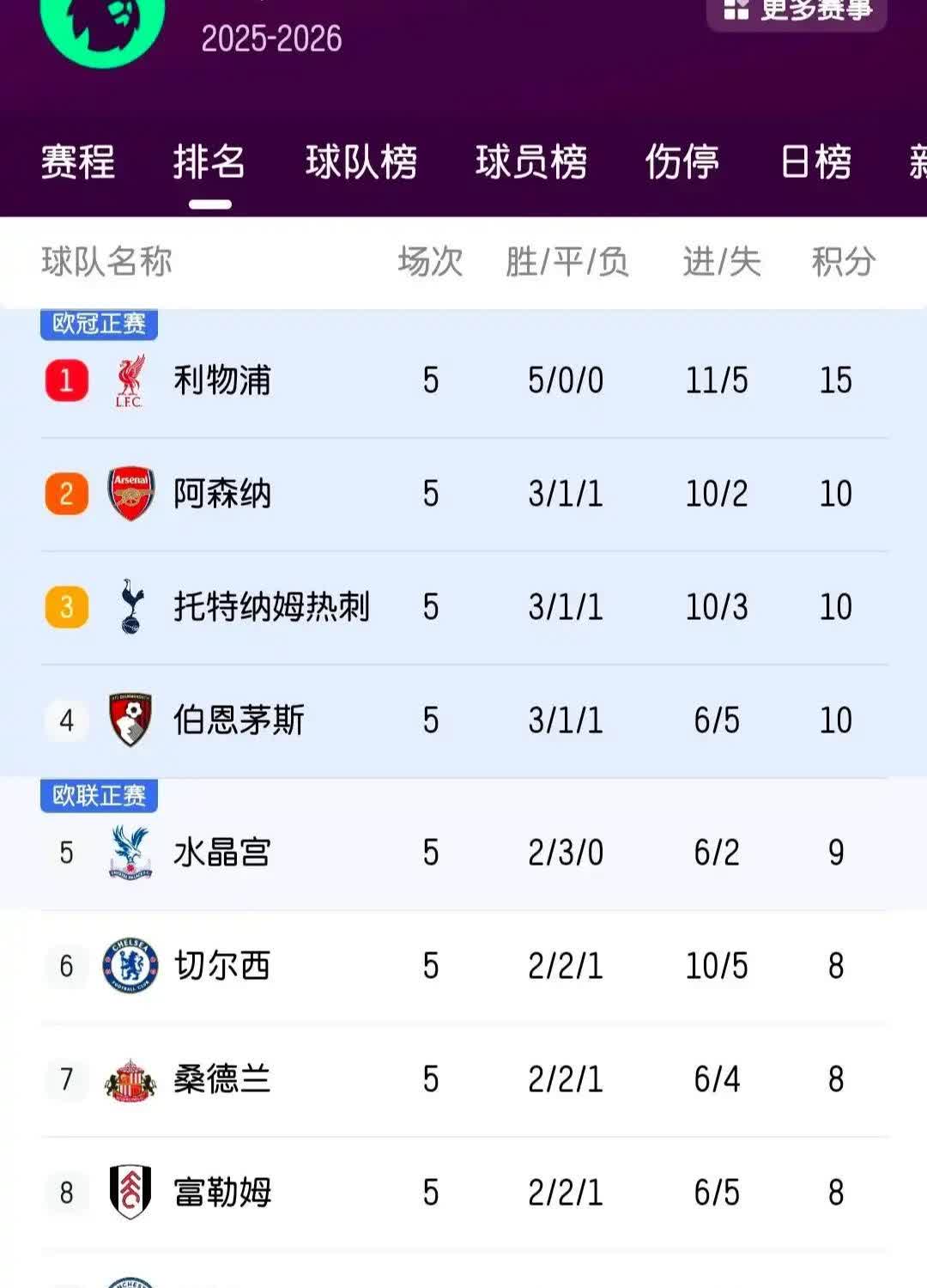Open the 利物浦 team name link
Viewport: 927px width, 1288px height.
click(x=222, y=380)
